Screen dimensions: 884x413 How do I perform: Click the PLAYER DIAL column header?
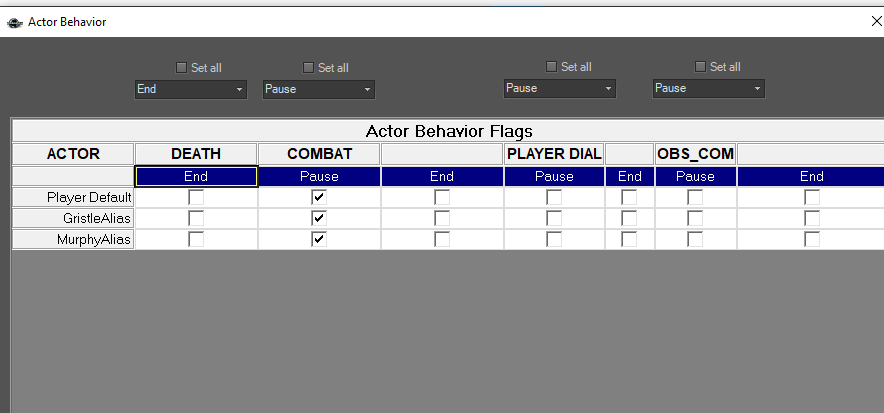554,154
